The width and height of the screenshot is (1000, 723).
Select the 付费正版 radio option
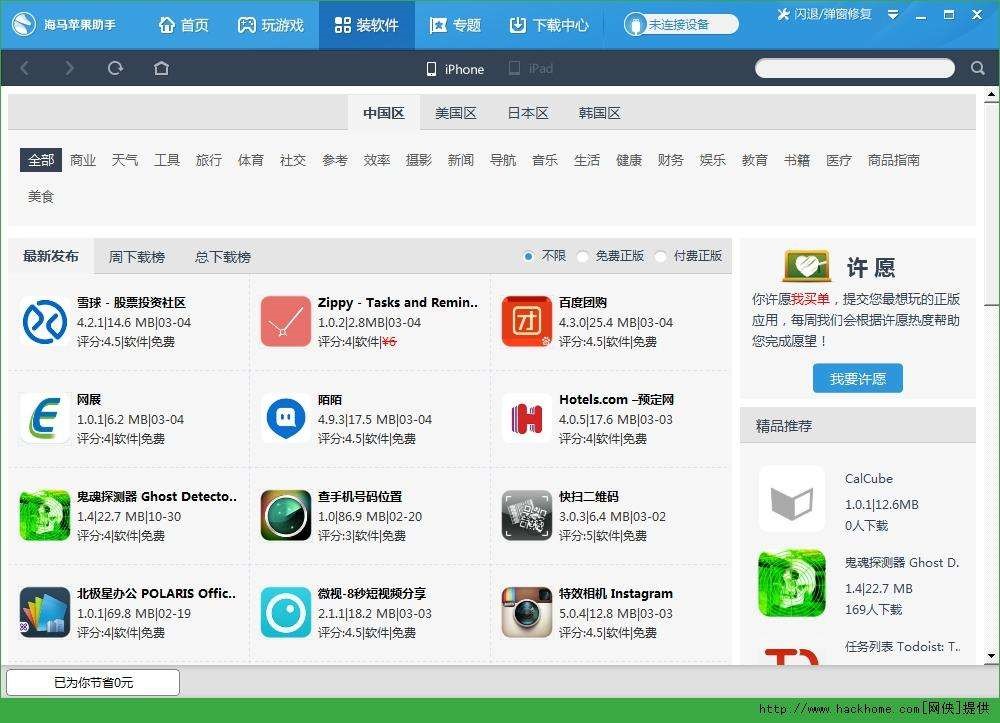tap(661, 256)
